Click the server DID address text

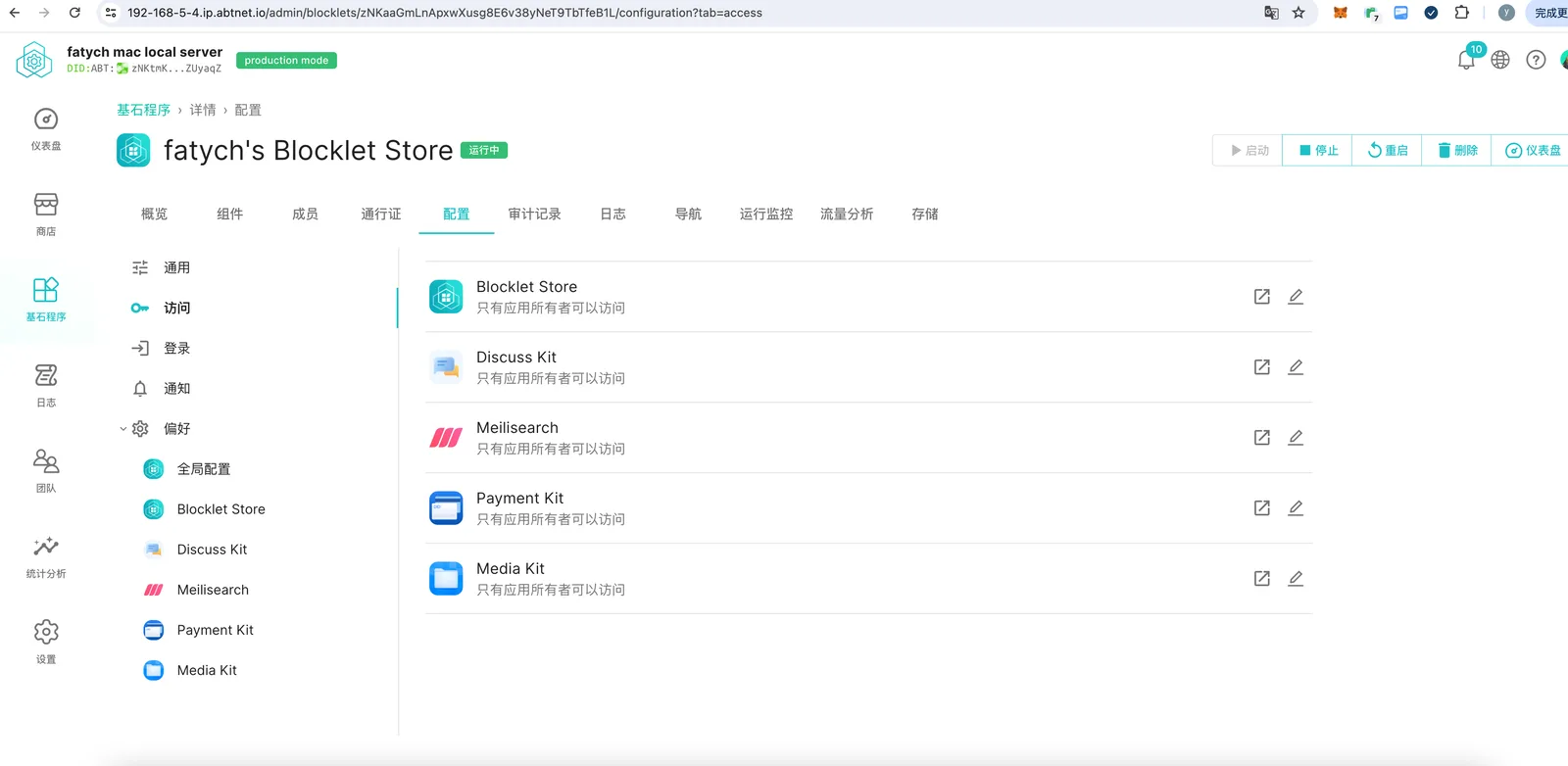coord(144,69)
